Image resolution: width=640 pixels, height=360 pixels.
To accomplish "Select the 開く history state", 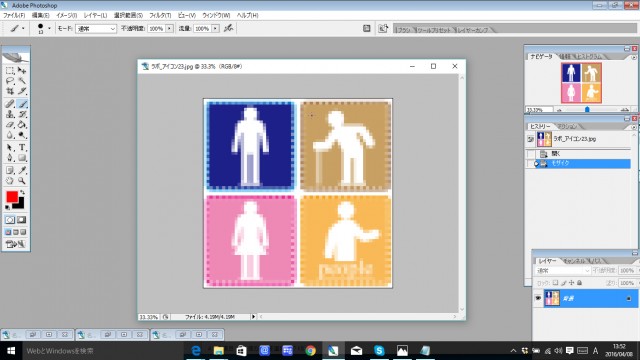I will [584, 153].
